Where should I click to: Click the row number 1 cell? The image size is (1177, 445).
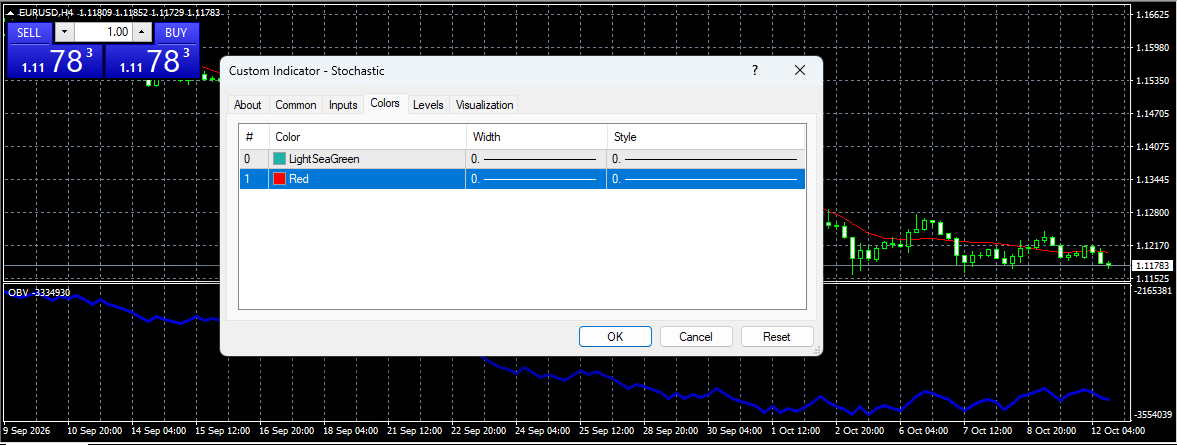click(x=254, y=179)
